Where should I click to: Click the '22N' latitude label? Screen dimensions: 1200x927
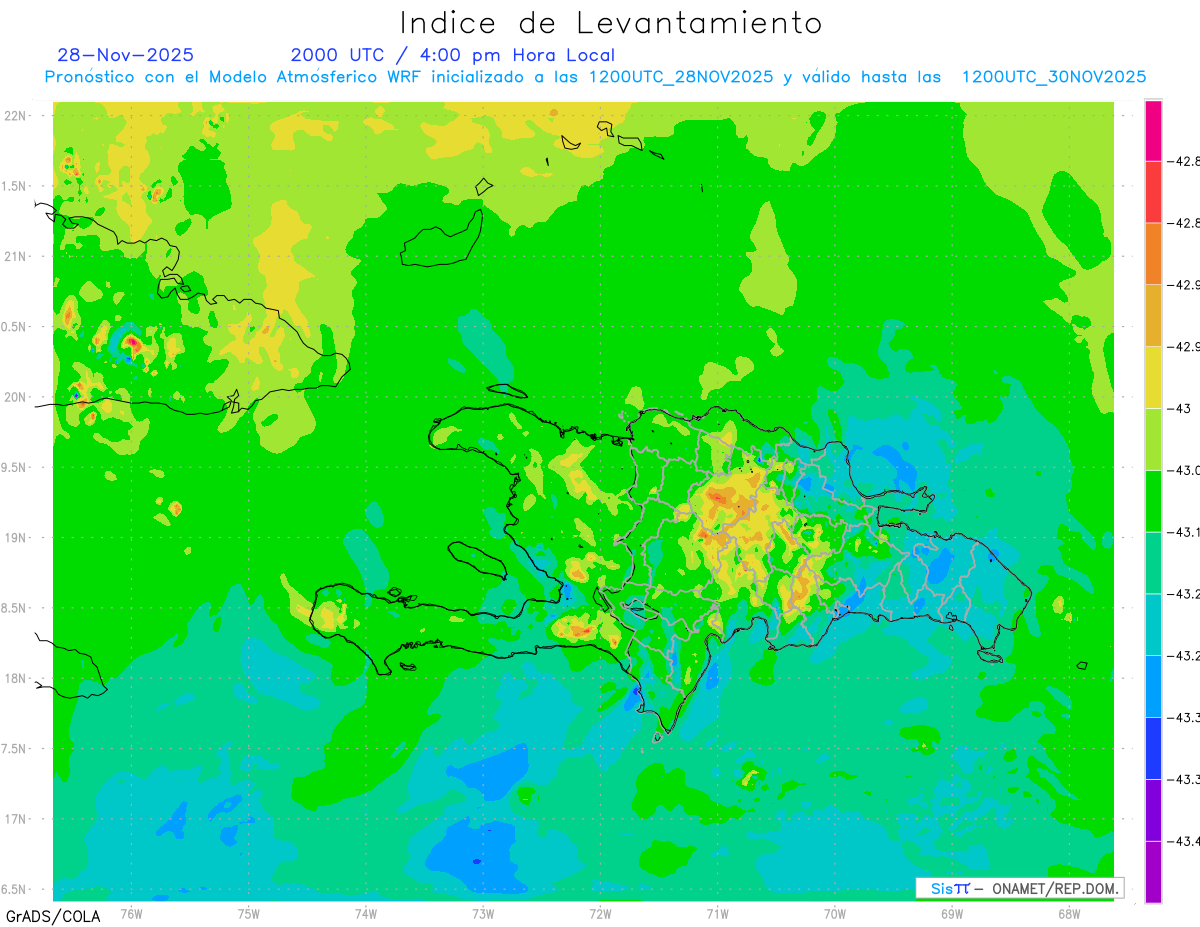pyautogui.click(x=14, y=115)
